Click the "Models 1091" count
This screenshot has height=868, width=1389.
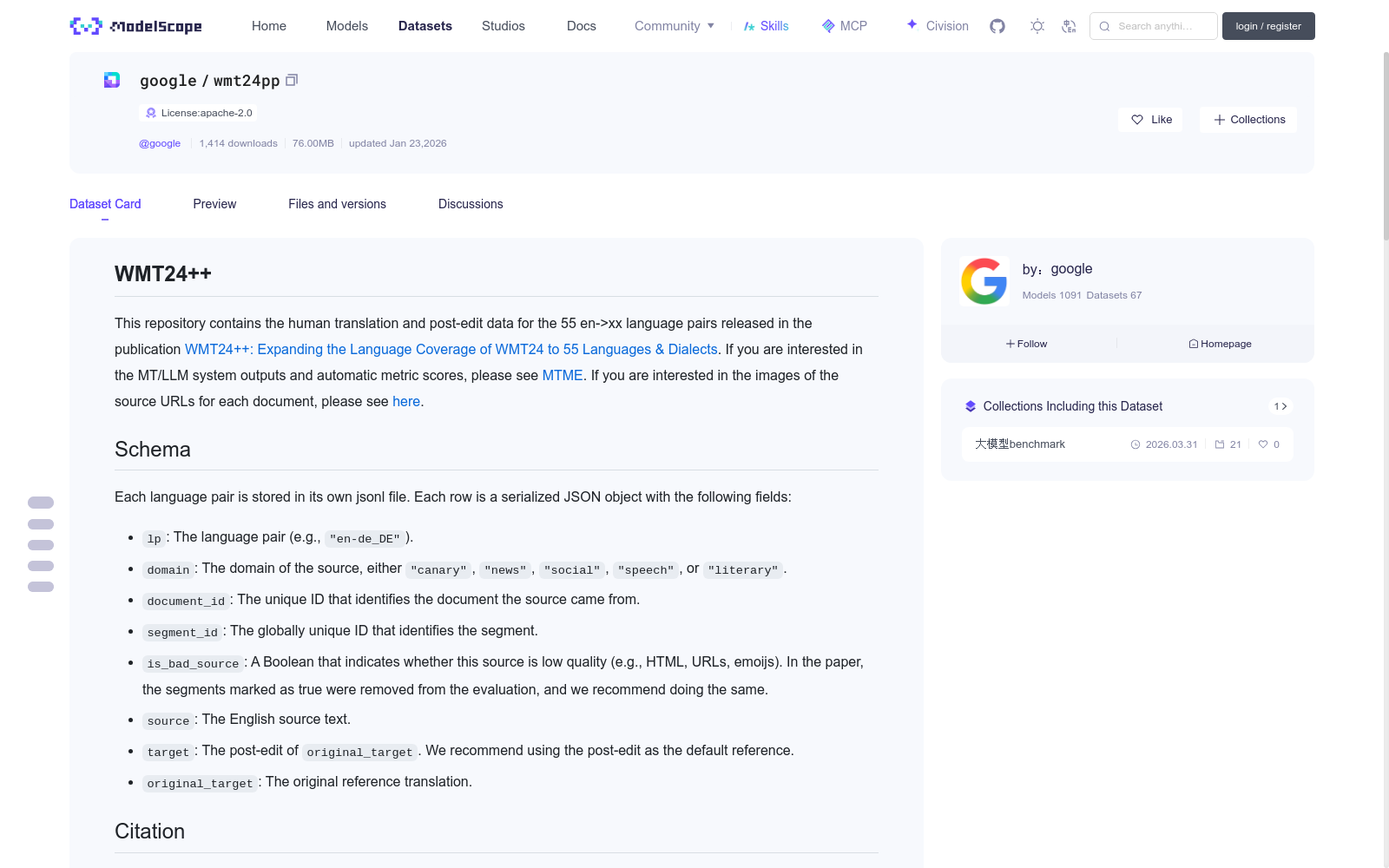(x=1052, y=295)
